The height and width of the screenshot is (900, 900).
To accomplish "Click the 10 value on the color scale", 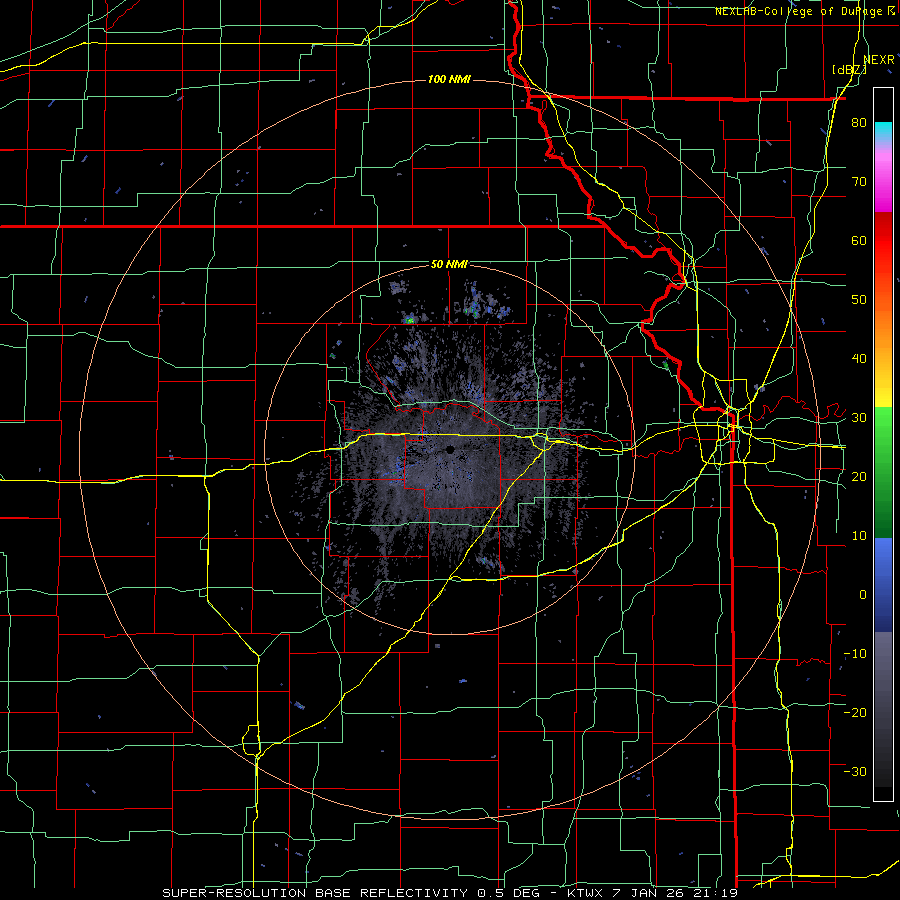I will coord(859,536).
